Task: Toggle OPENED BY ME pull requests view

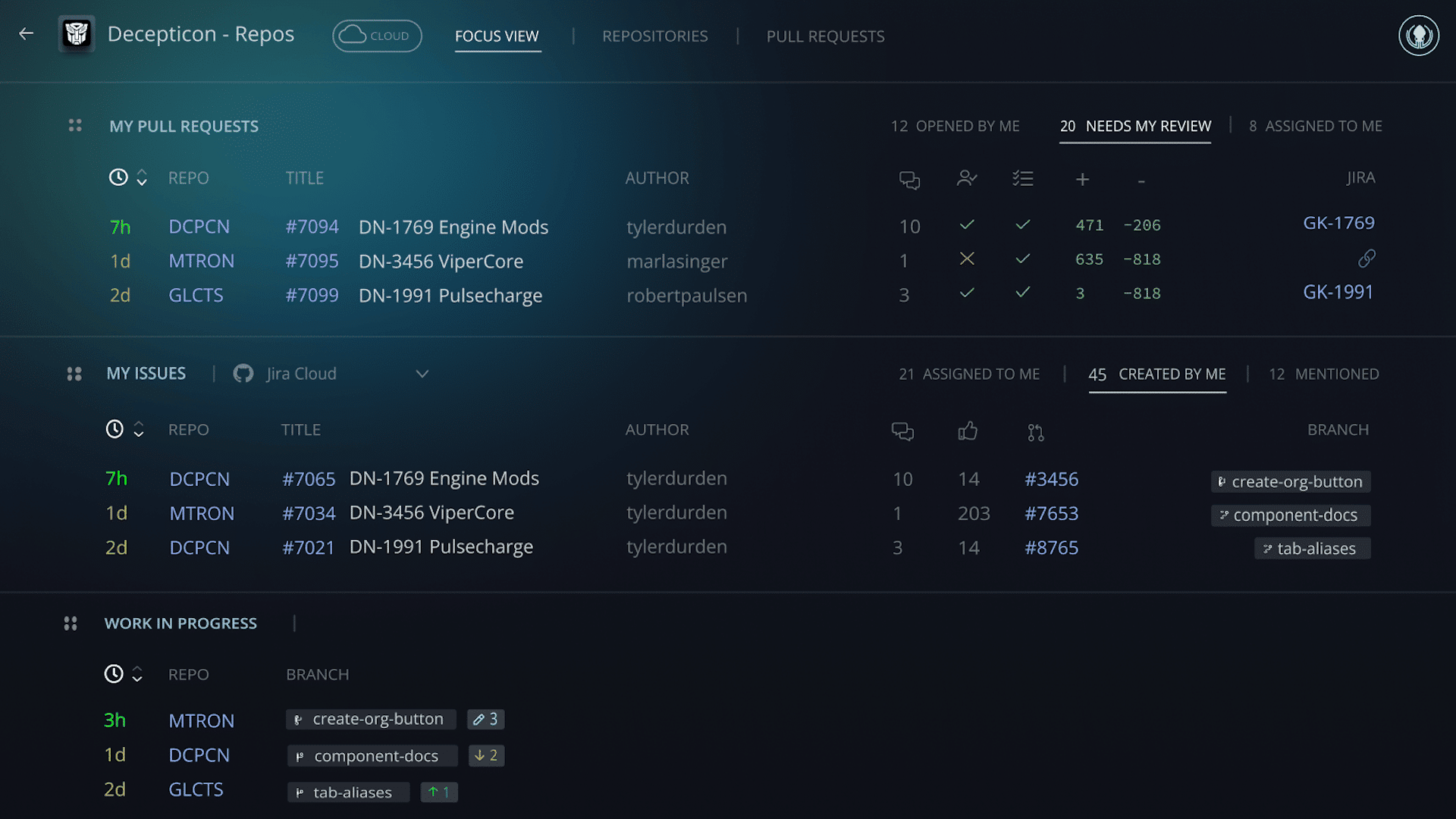Action: coord(956,125)
